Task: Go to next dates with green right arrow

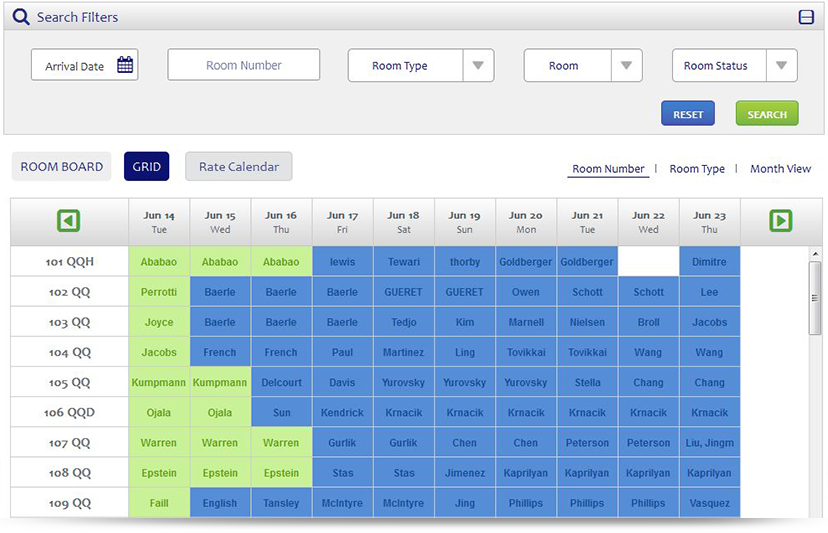Action: (781, 221)
